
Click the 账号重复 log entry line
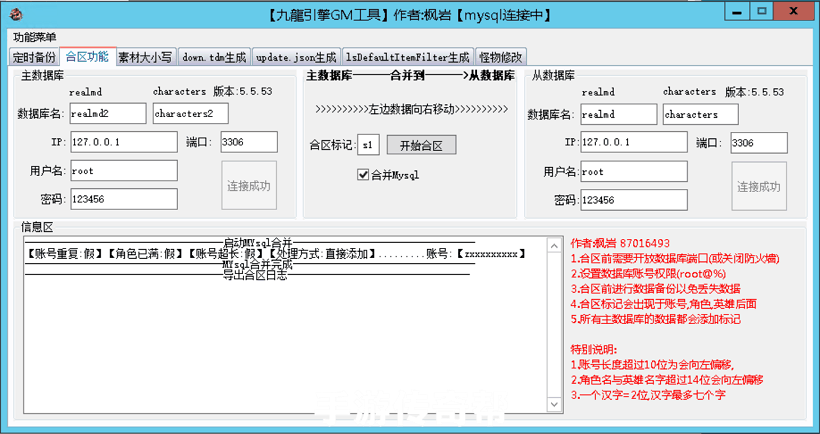pos(276,254)
